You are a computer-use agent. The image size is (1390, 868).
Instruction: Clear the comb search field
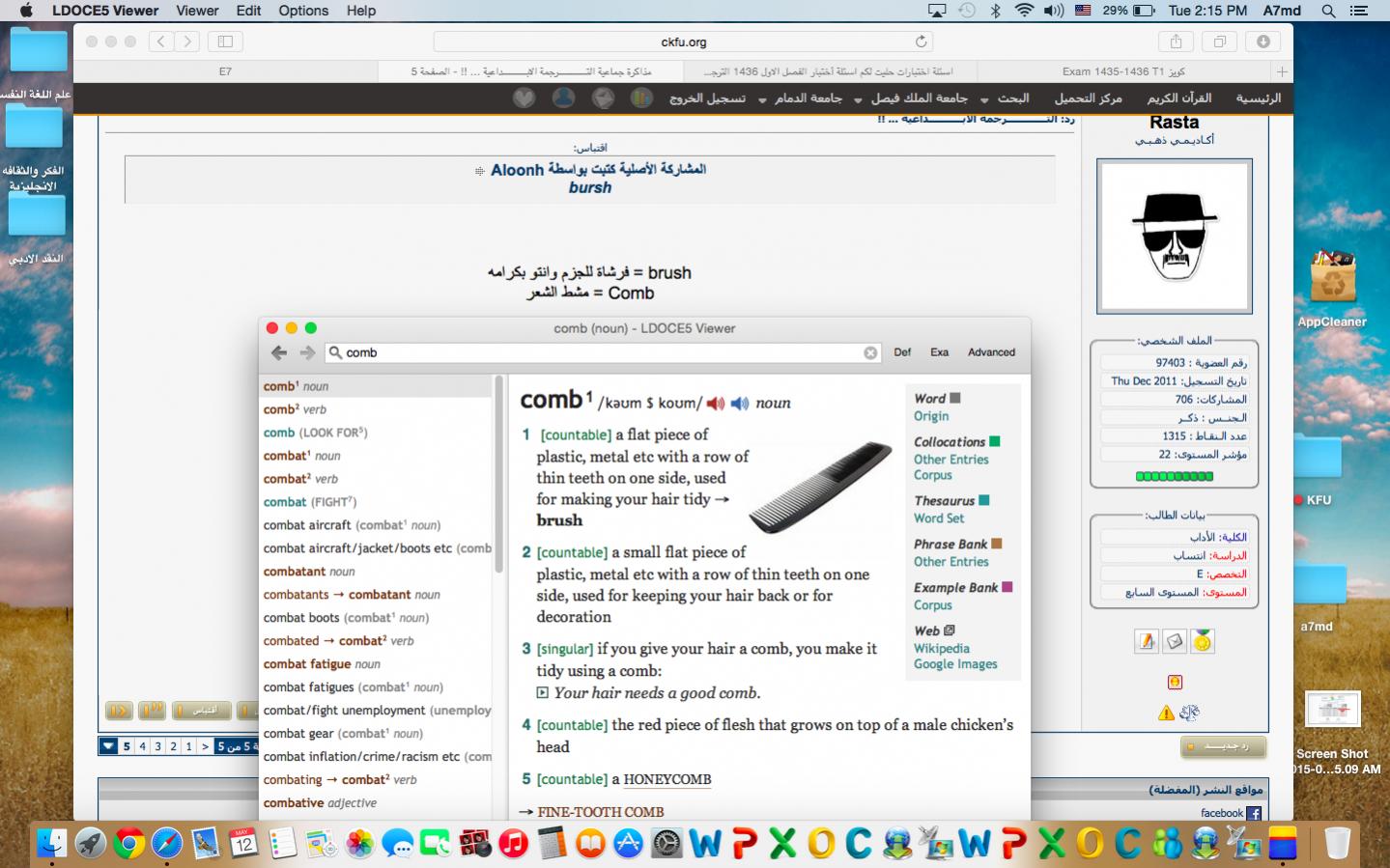tap(870, 353)
